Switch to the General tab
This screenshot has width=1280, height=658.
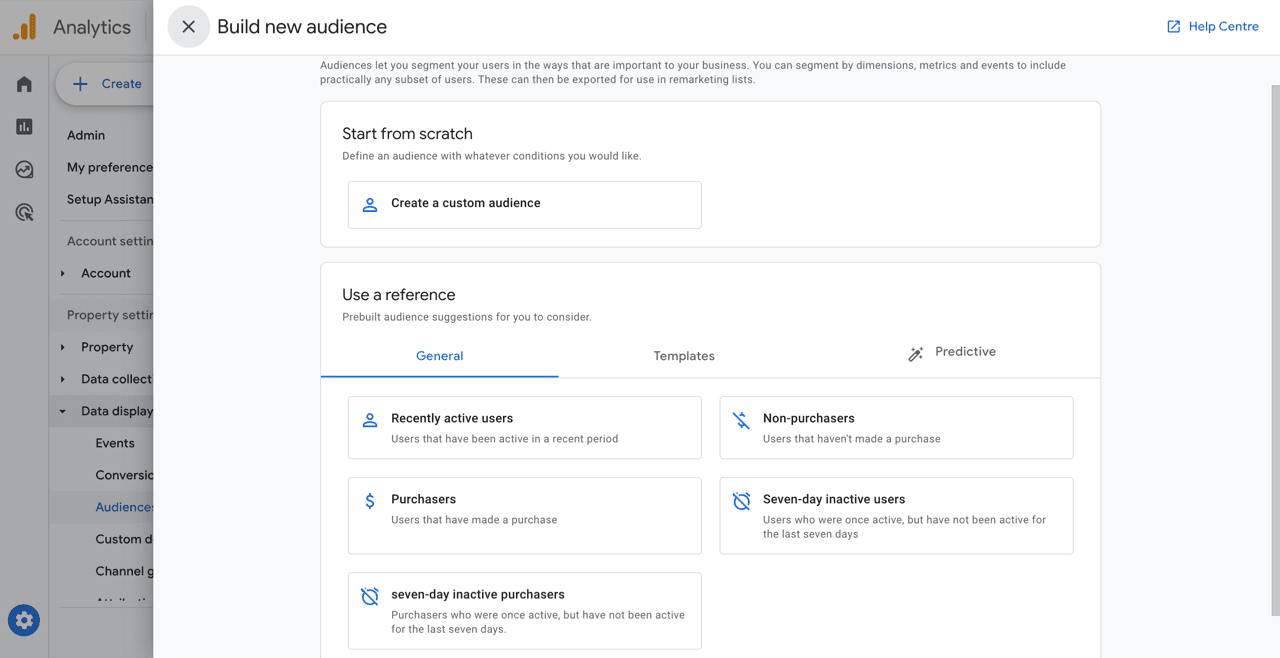[439, 356]
